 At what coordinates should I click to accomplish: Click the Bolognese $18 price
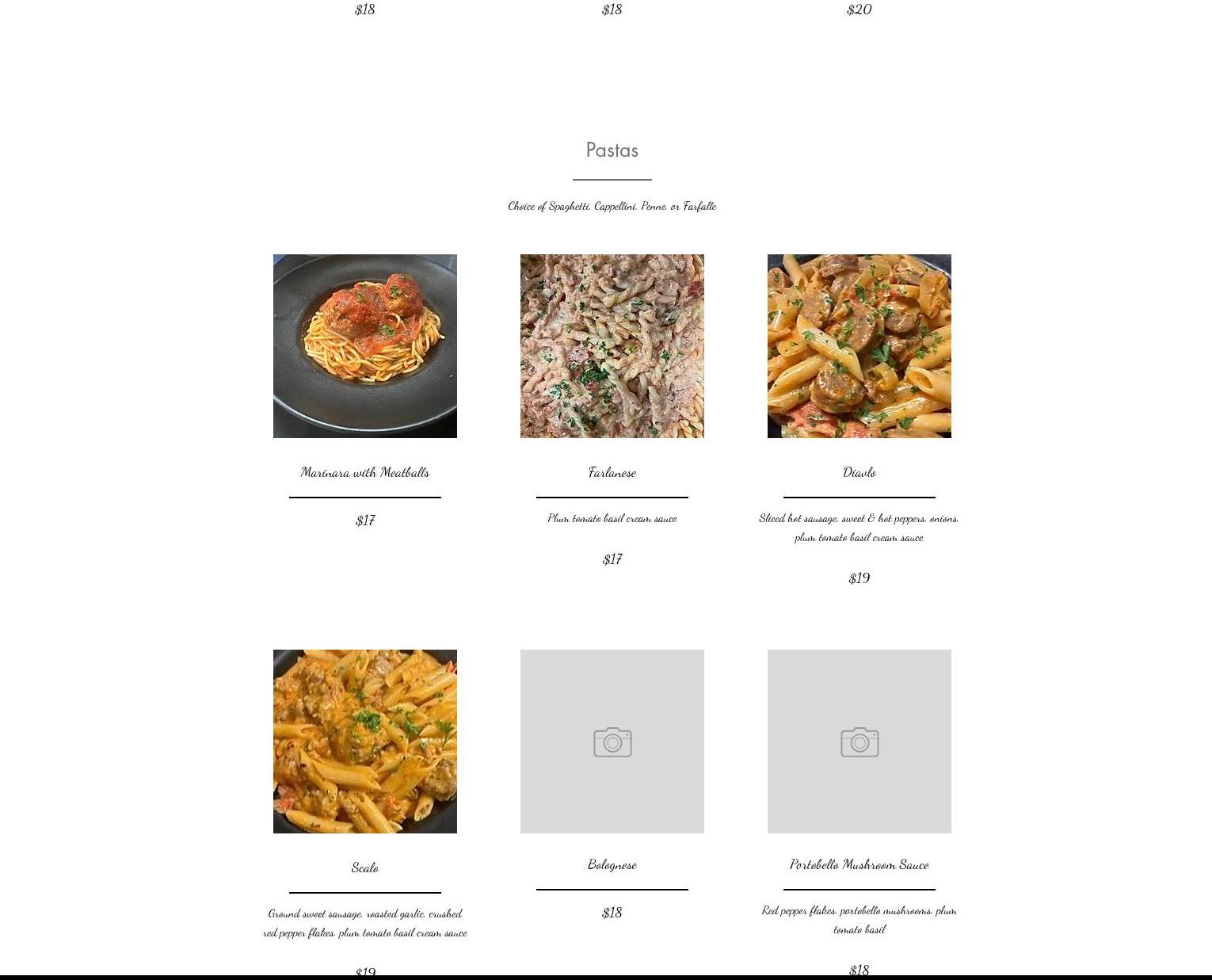coord(612,913)
